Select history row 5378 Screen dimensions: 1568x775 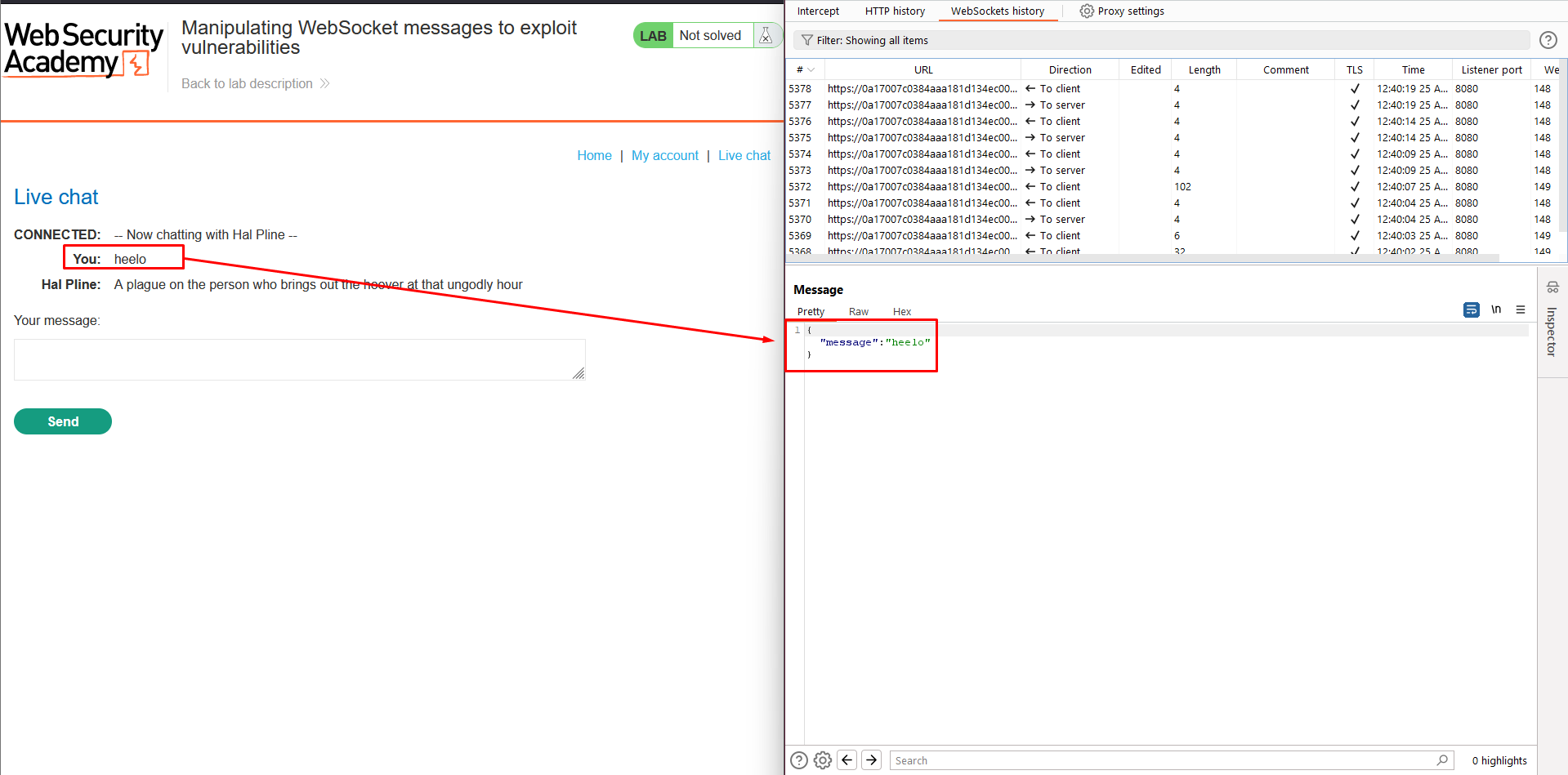click(x=1173, y=88)
